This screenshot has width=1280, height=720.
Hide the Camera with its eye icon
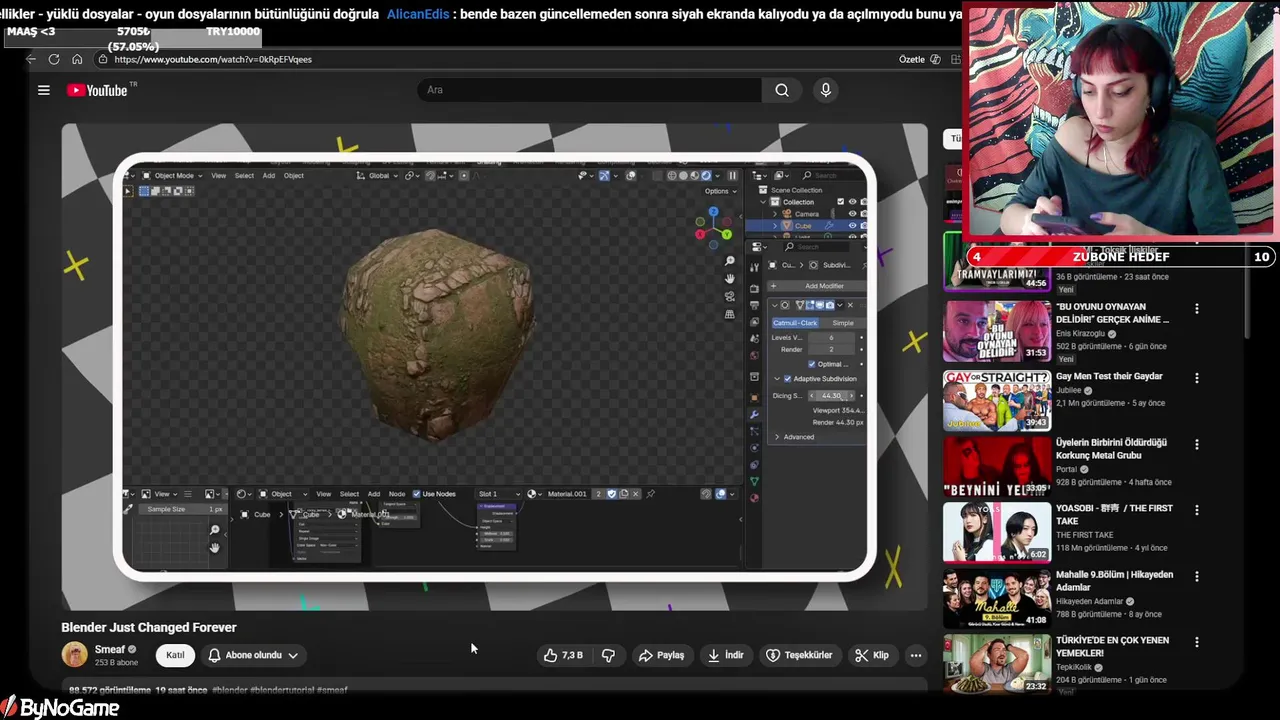[x=852, y=214]
